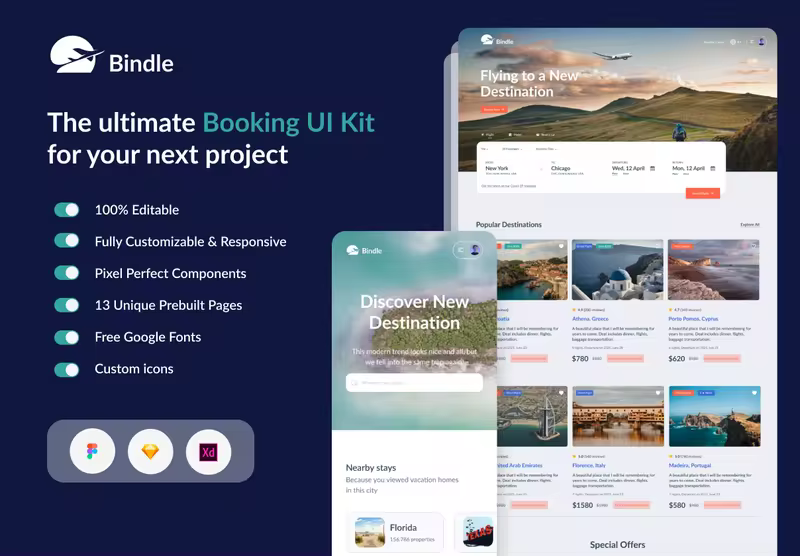The width and height of the screenshot is (800, 556).
Task: Favorite the Porto Pomos, Cyprus card heart
Action: tap(754, 246)
